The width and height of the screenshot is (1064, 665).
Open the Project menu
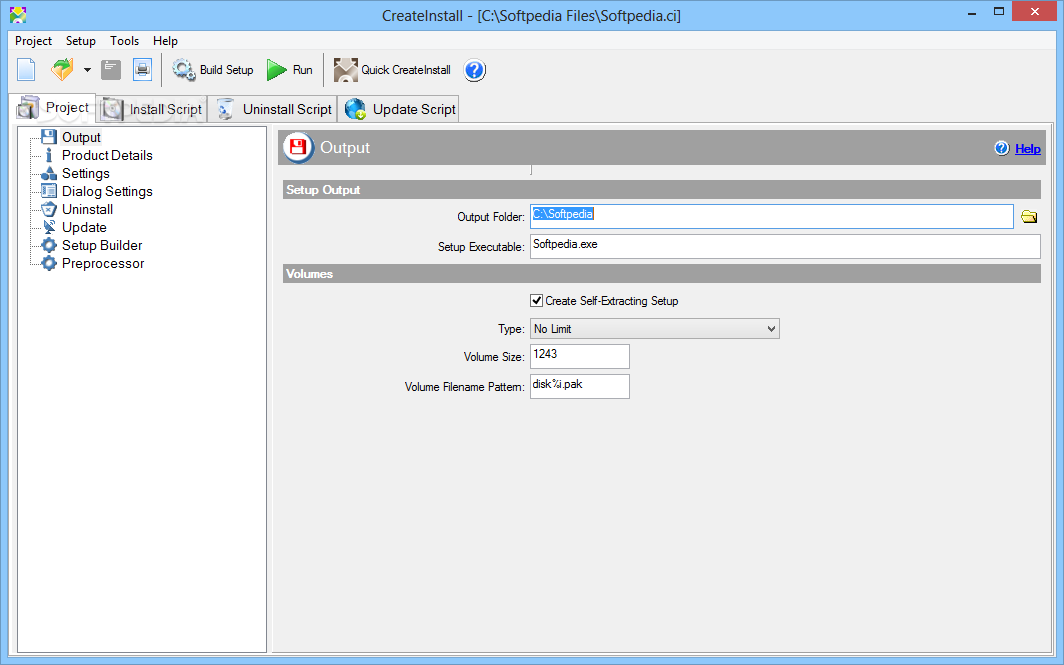click(x=33, y=41)
